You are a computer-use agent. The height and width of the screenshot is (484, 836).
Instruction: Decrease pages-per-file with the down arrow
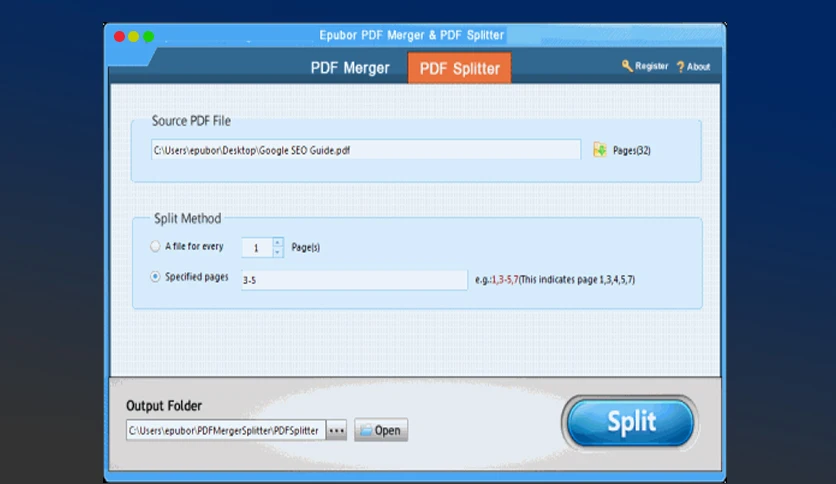277,252
